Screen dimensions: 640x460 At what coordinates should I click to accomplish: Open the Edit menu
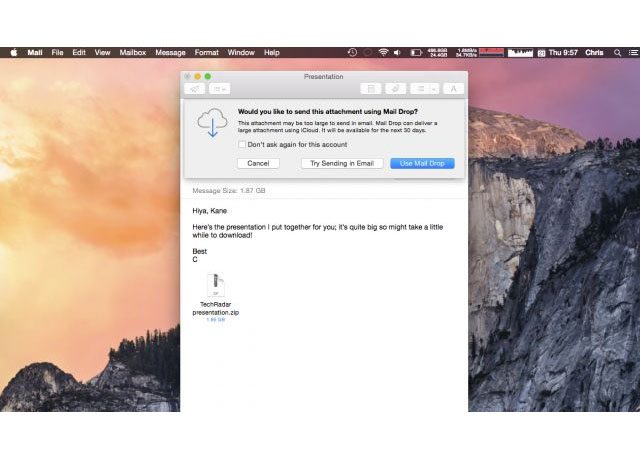tap(79, 53)
